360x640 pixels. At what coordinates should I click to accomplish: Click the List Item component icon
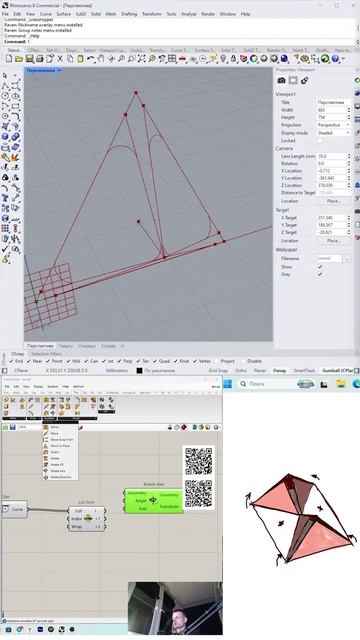88,518
